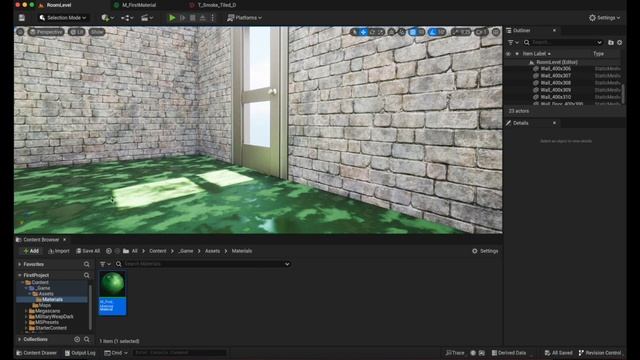
Task: Activate the viewport Select objects tool
Action: [354, 32]
